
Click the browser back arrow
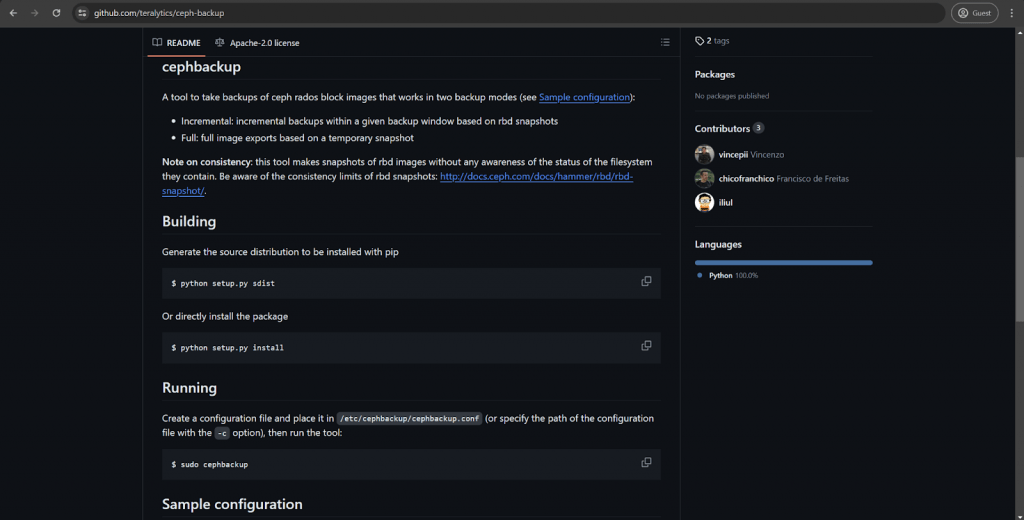point(13,13)
